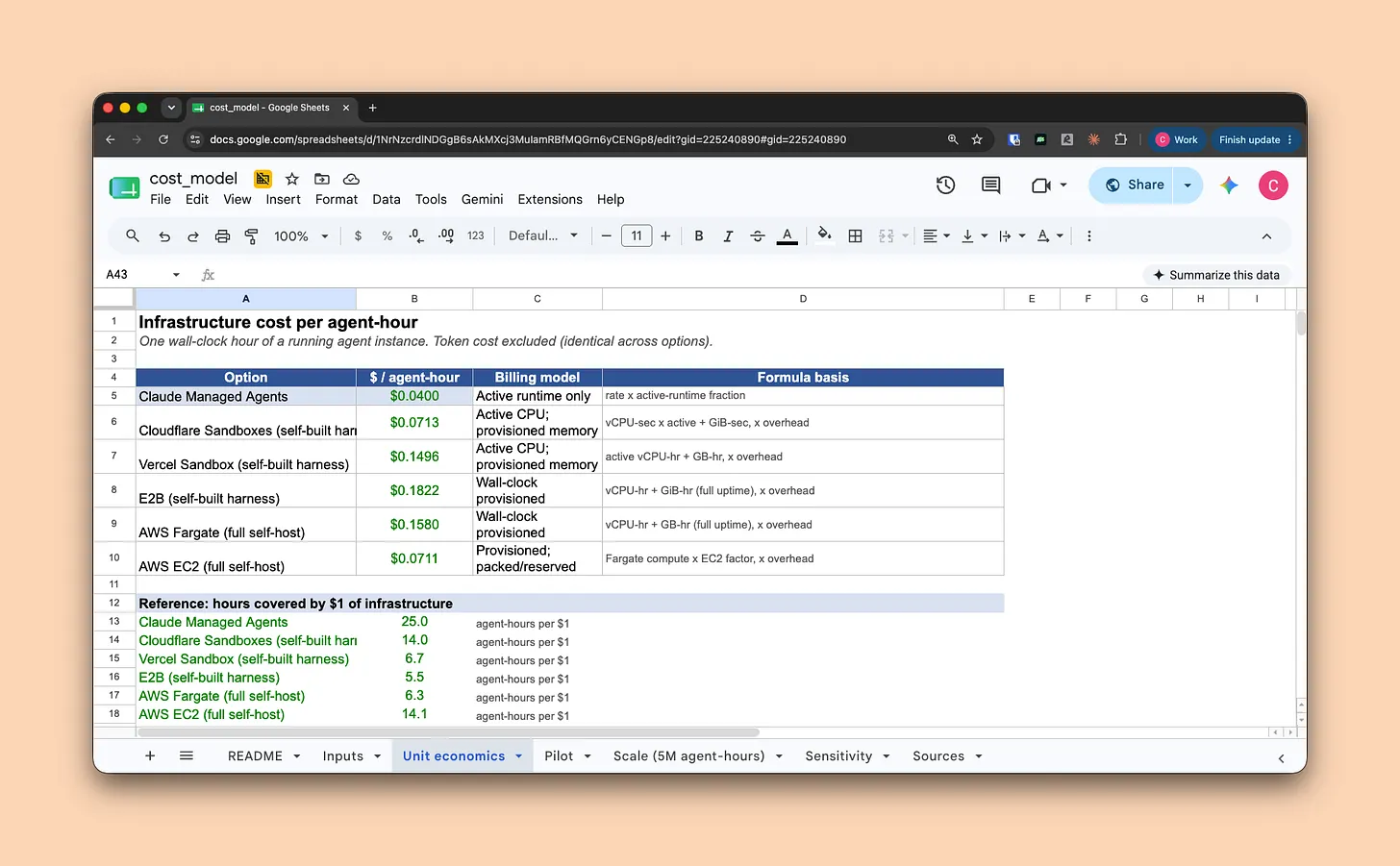Open the fill color paint bucket

(x=824, y=235)
